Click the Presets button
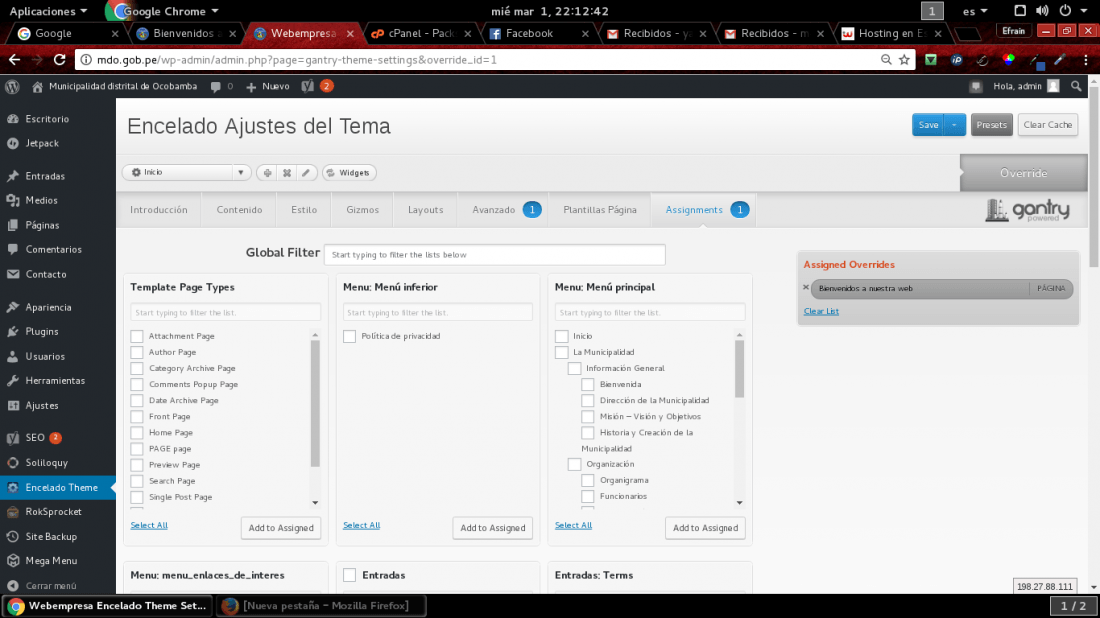1100x618 pixels. [x=991, y=125]
